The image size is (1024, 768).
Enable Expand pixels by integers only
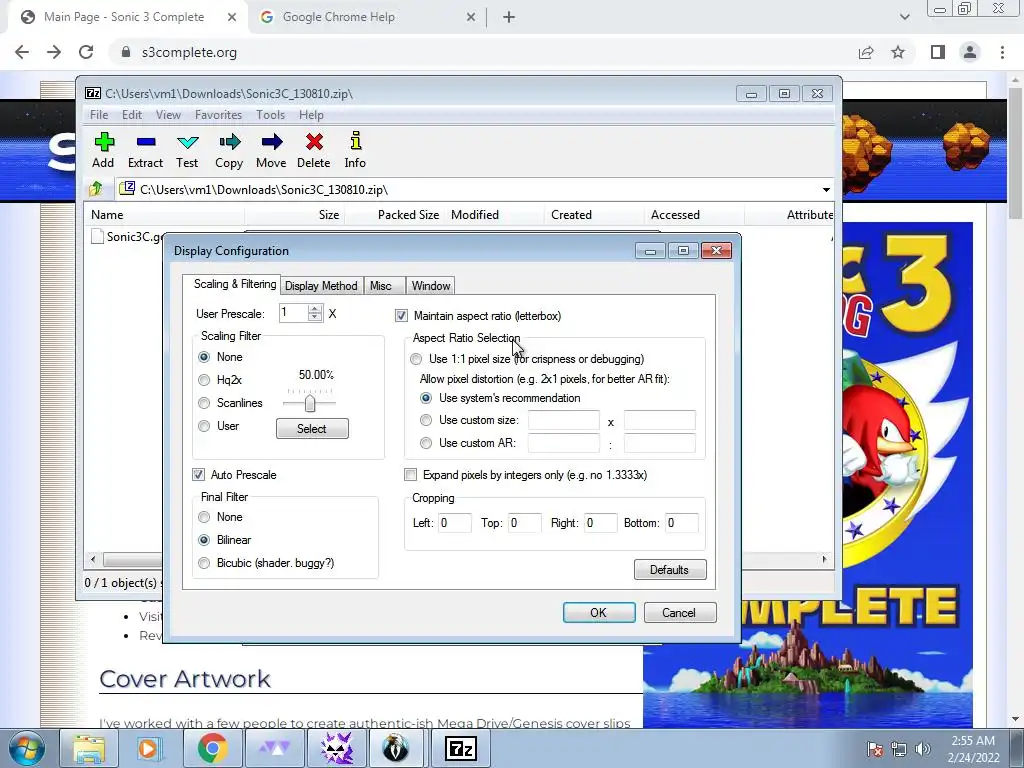pos(410,475)
